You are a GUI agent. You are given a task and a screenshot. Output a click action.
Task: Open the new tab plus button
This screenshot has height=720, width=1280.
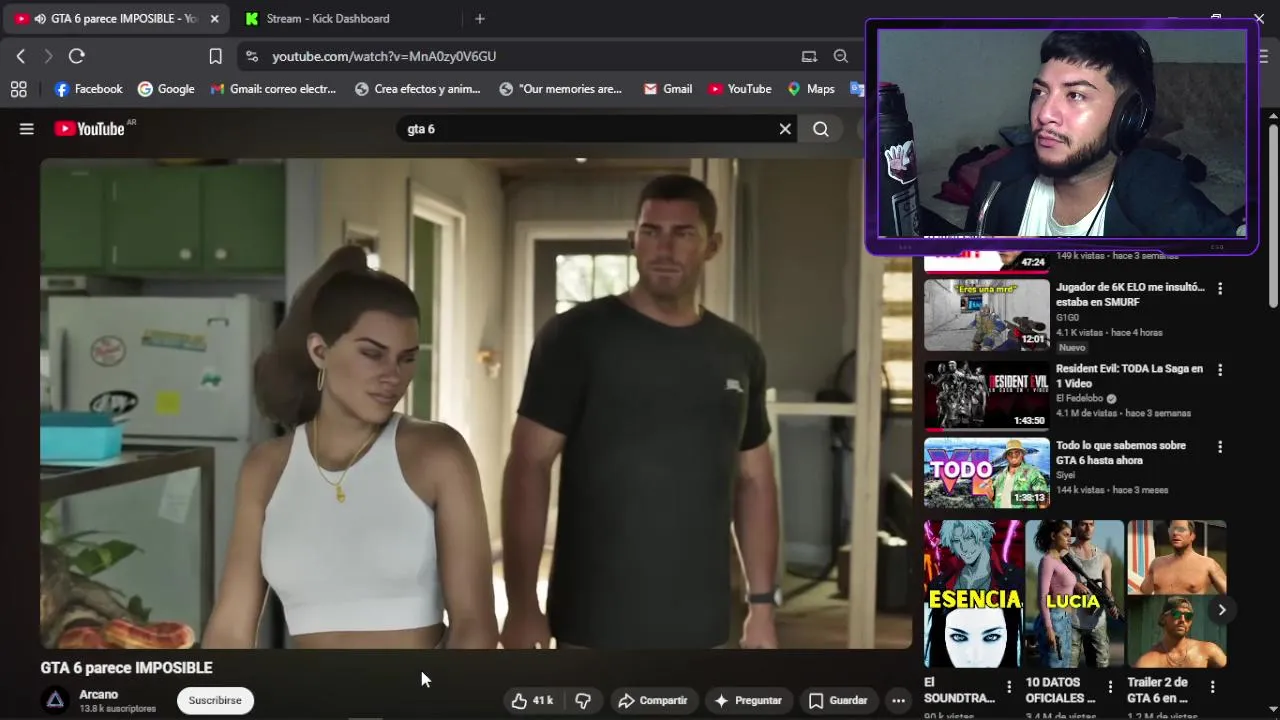[x=480, y=18]
